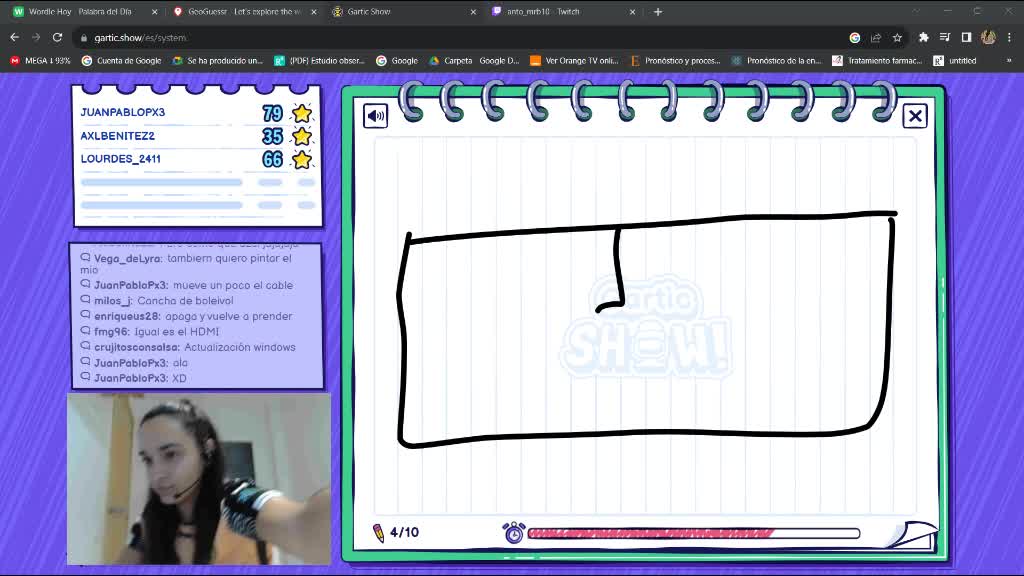Click JuanPabloPx3's "XD" chat message
Image resolution: width=1024 pixels, height=576 pixels.
(x=133, y=378)
